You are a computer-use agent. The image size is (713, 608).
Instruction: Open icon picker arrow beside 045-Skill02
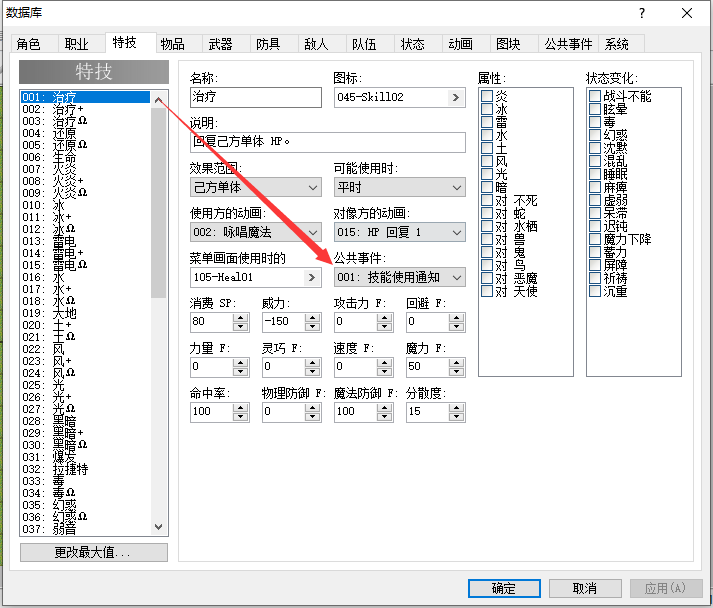coord(456,97)
